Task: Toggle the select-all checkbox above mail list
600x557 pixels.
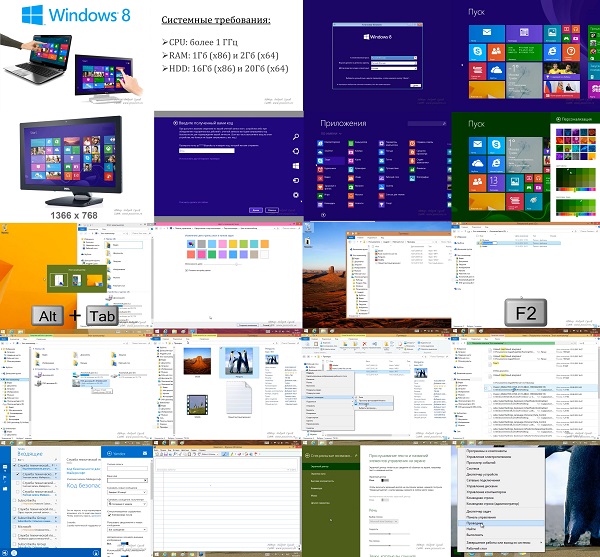Action: click(x=15, y=459)
